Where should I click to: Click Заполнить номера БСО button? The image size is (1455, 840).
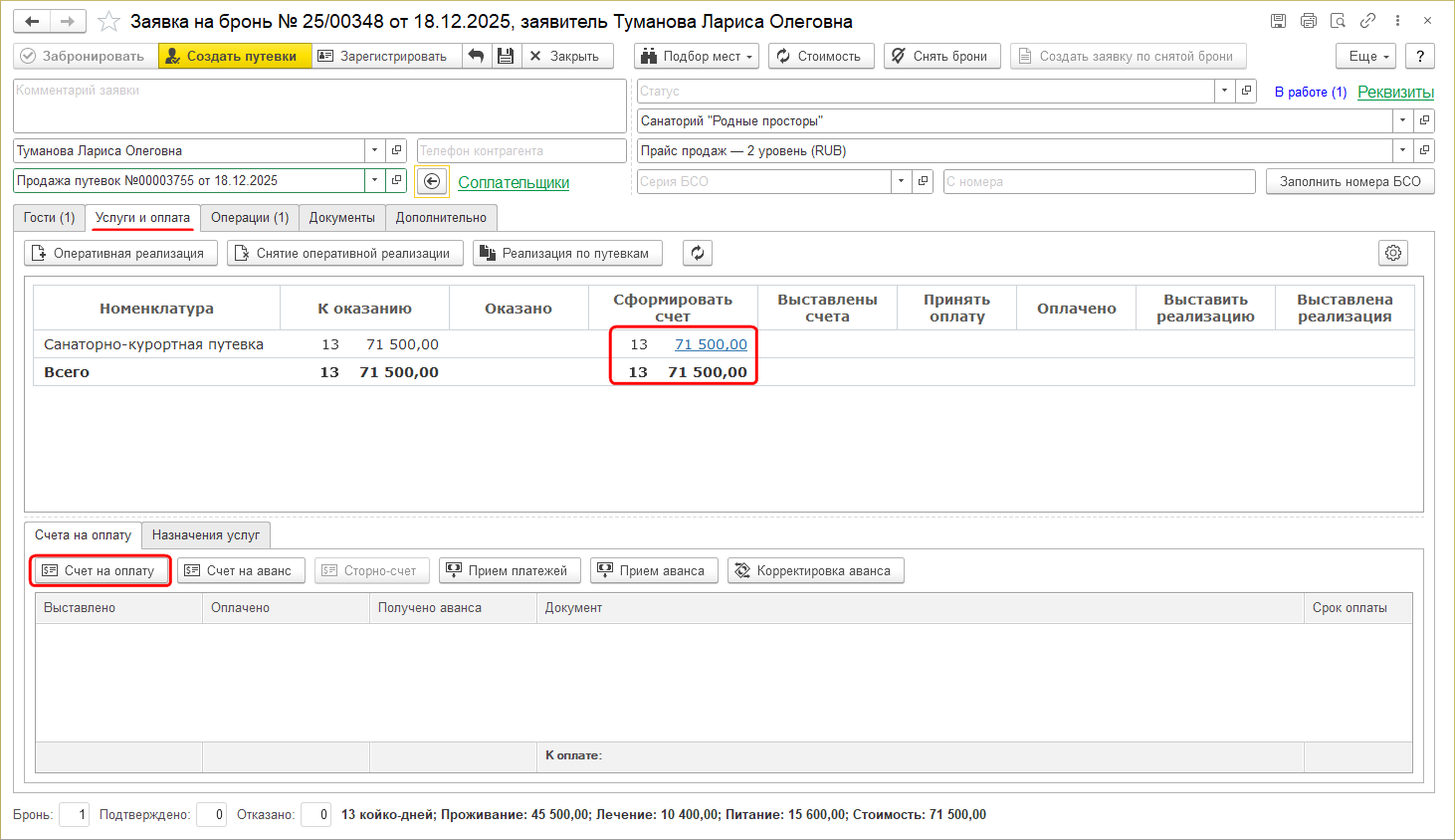pos(1351,181)
